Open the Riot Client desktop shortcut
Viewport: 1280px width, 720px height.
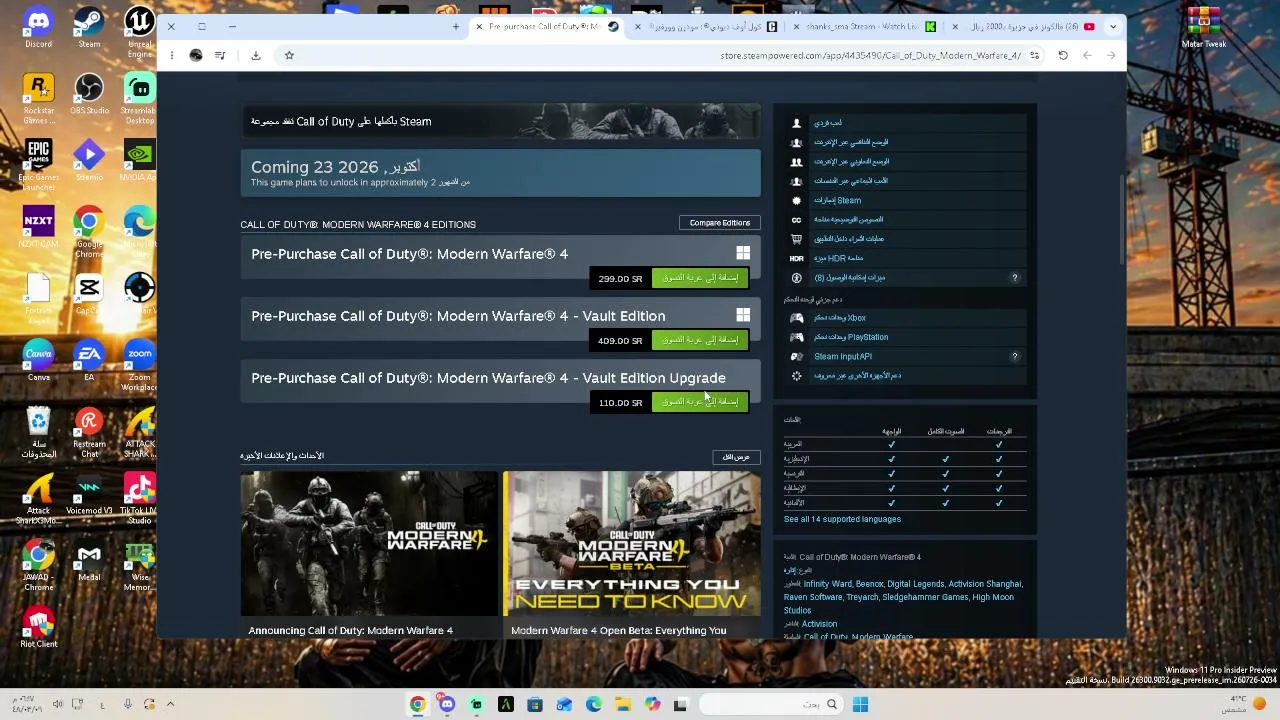[x=38, y=627]
